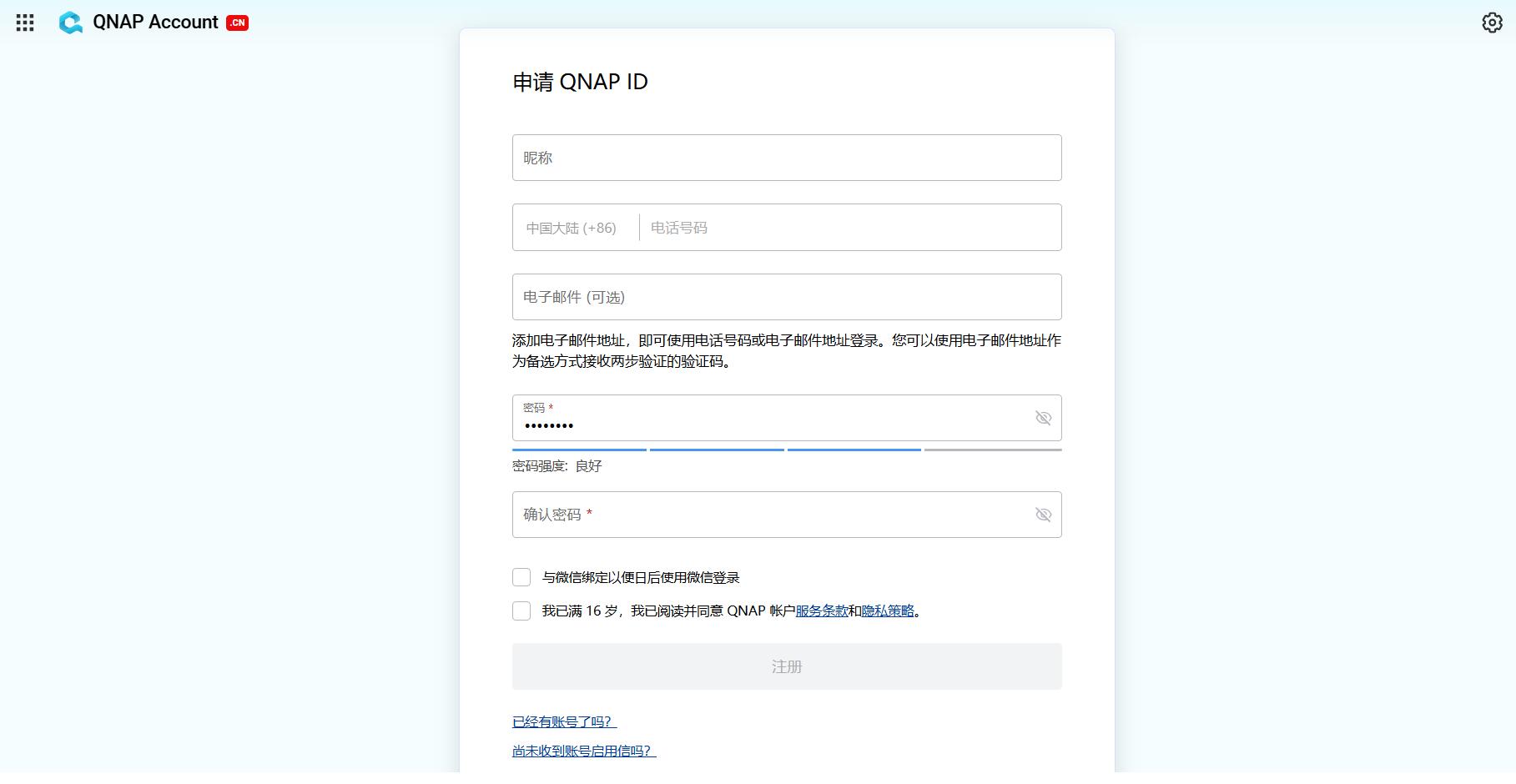Image resolution: width=1516 pixels, height=784 pixels.
Task: Click into the 电话号码 phone field
Action: pos(850,228)
